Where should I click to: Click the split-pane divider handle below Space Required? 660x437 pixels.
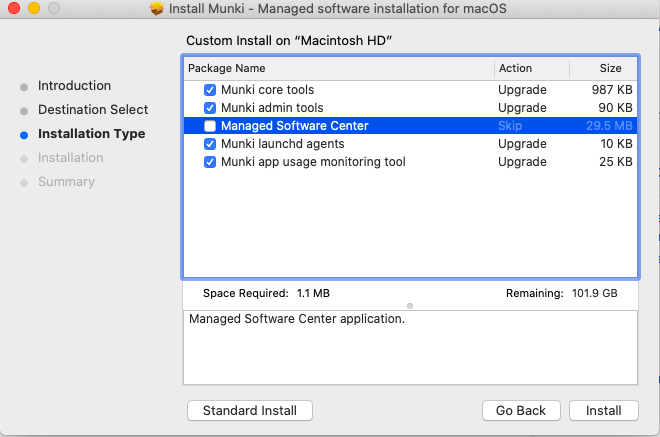click(410, 306)
